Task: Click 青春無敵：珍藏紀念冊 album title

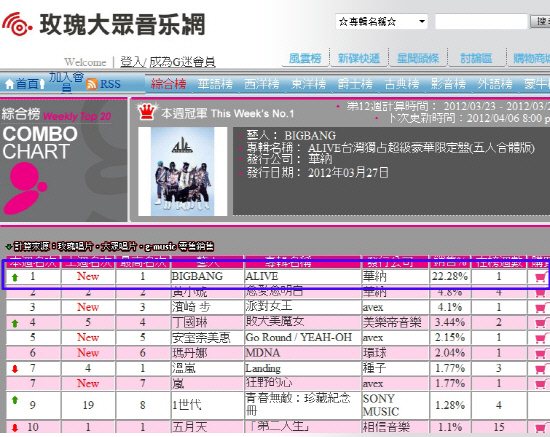Action: click(x=298, y=404)
